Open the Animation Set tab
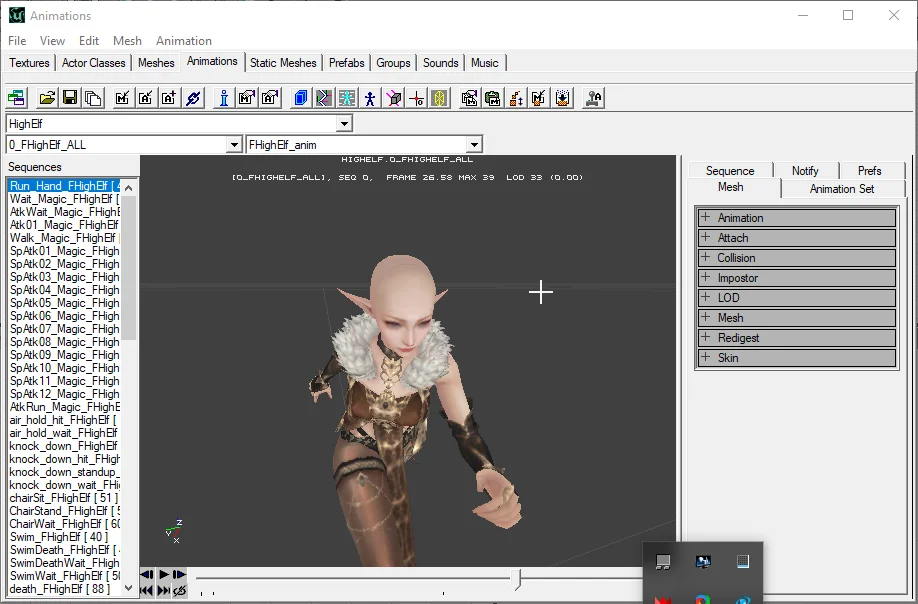 (x=842, y=188)
